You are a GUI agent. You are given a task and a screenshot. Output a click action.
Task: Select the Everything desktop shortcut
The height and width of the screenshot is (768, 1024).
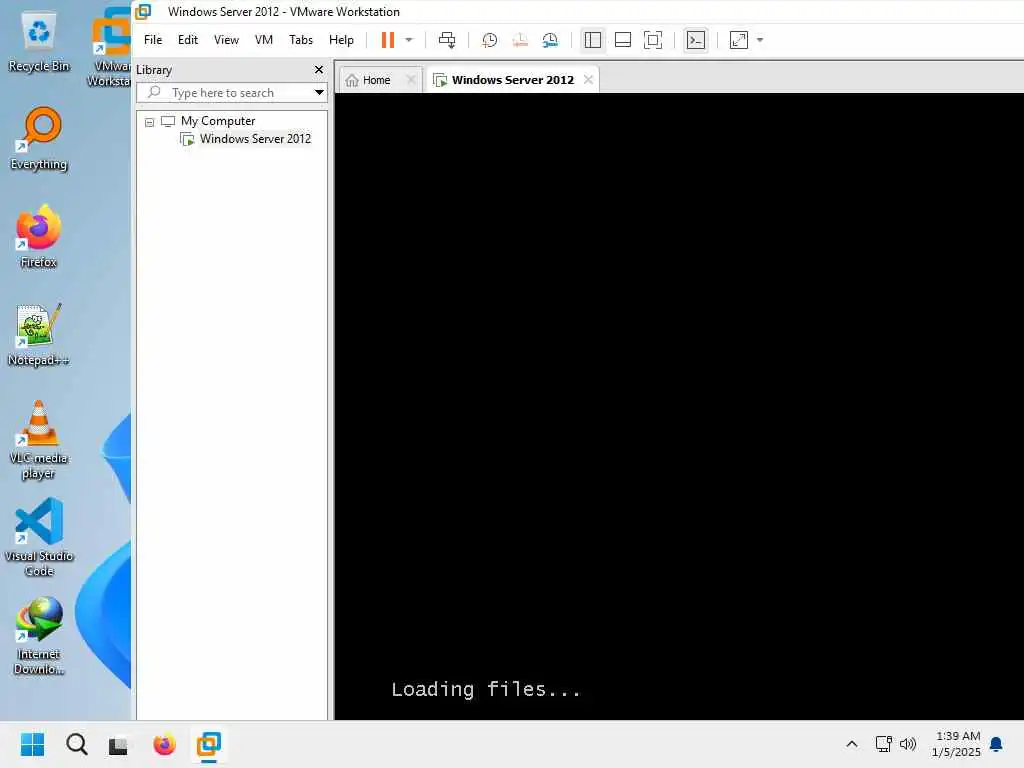(39, 139)
